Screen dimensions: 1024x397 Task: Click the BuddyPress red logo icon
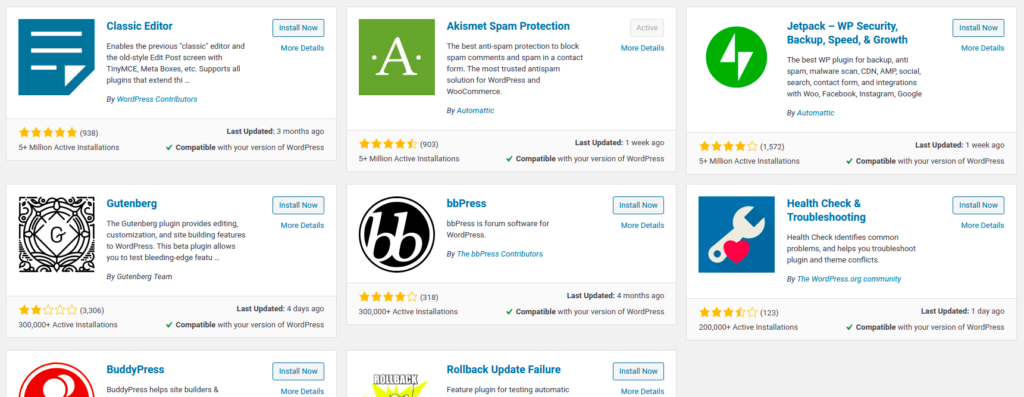tap(56, 380)
